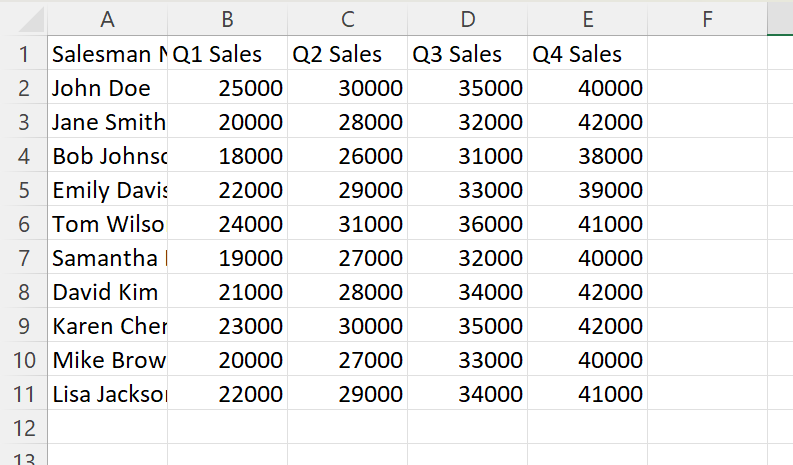
Task: Click Mike Brown's Q2 value 27000
Action: (x=347, y=360)
